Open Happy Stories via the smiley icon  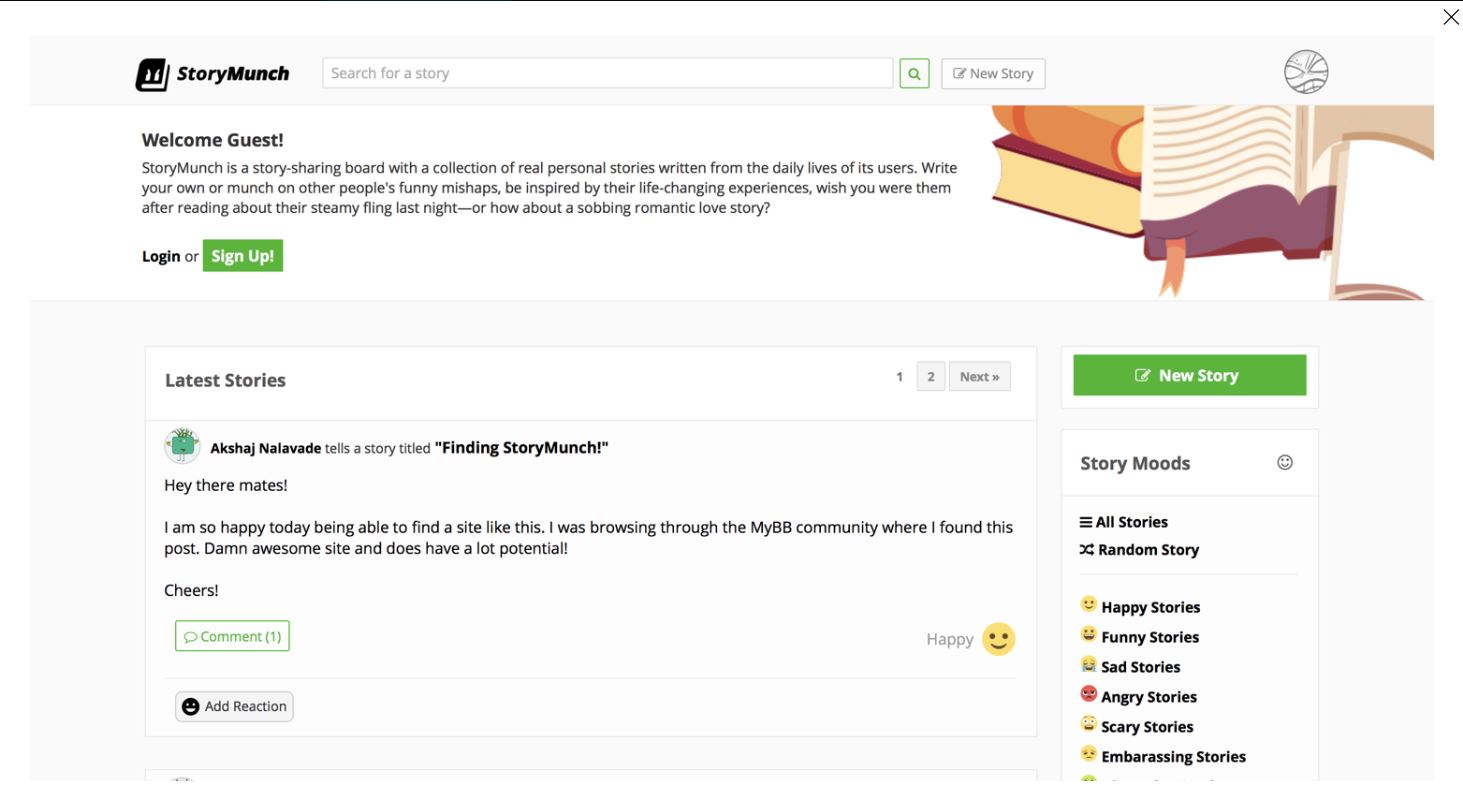click(x=1087, y=605)
